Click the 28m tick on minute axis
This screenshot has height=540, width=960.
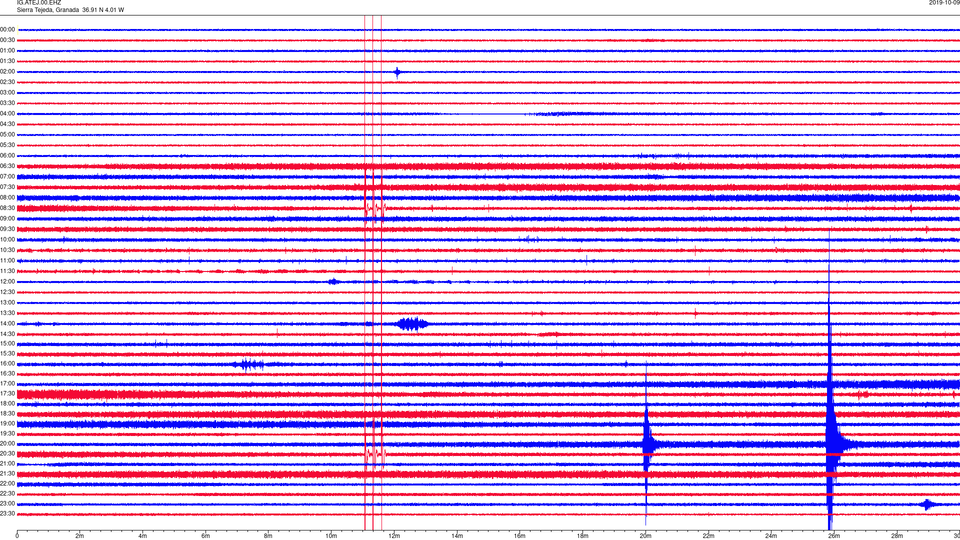(x=897, y=536)
